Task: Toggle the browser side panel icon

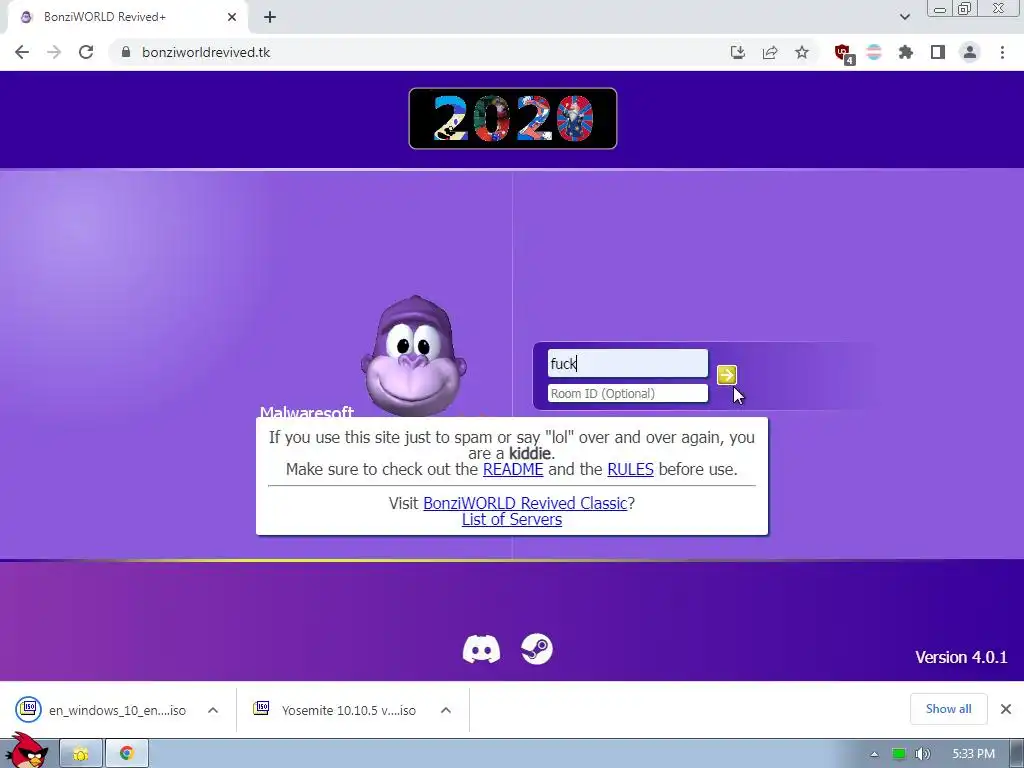Action: [x=938, y=52]
